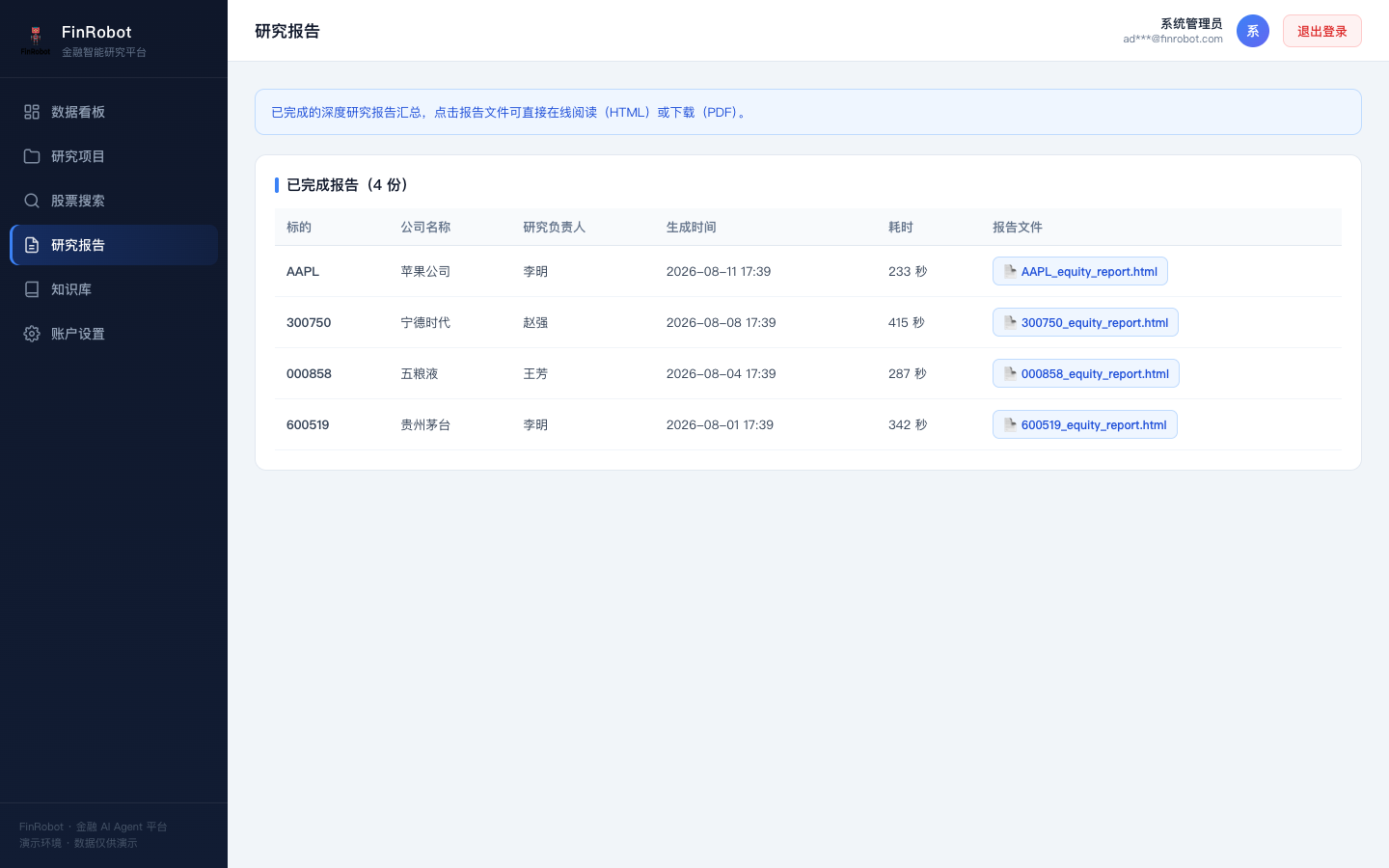
Task: Open 600519_equity_report.html report link
Action: tap(1084, 424)
